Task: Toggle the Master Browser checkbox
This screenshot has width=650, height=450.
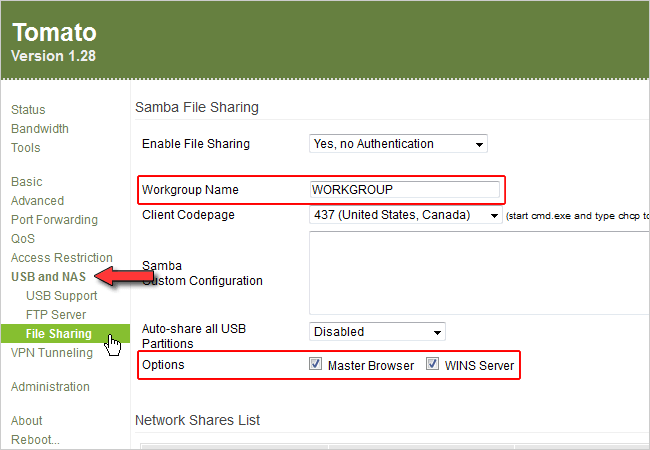Action: click(317, 365)
